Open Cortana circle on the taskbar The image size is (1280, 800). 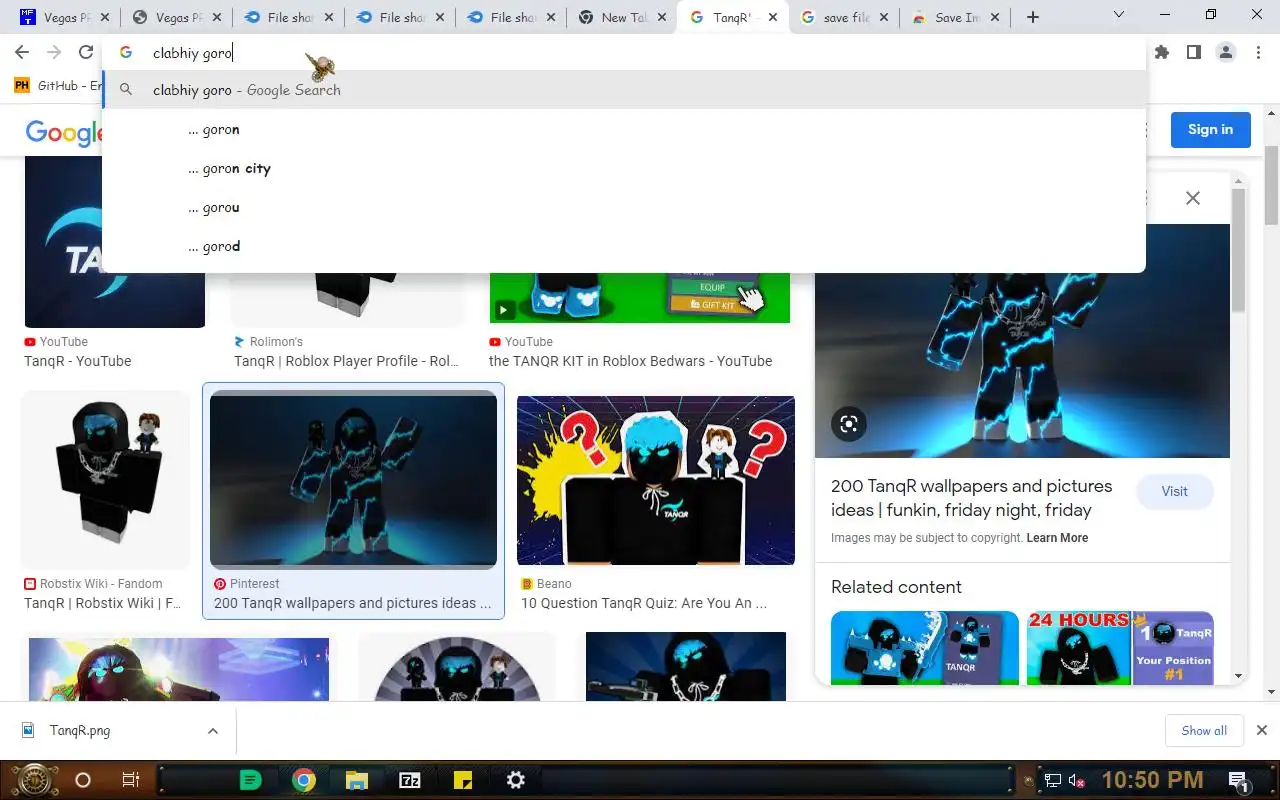point(83,780)
